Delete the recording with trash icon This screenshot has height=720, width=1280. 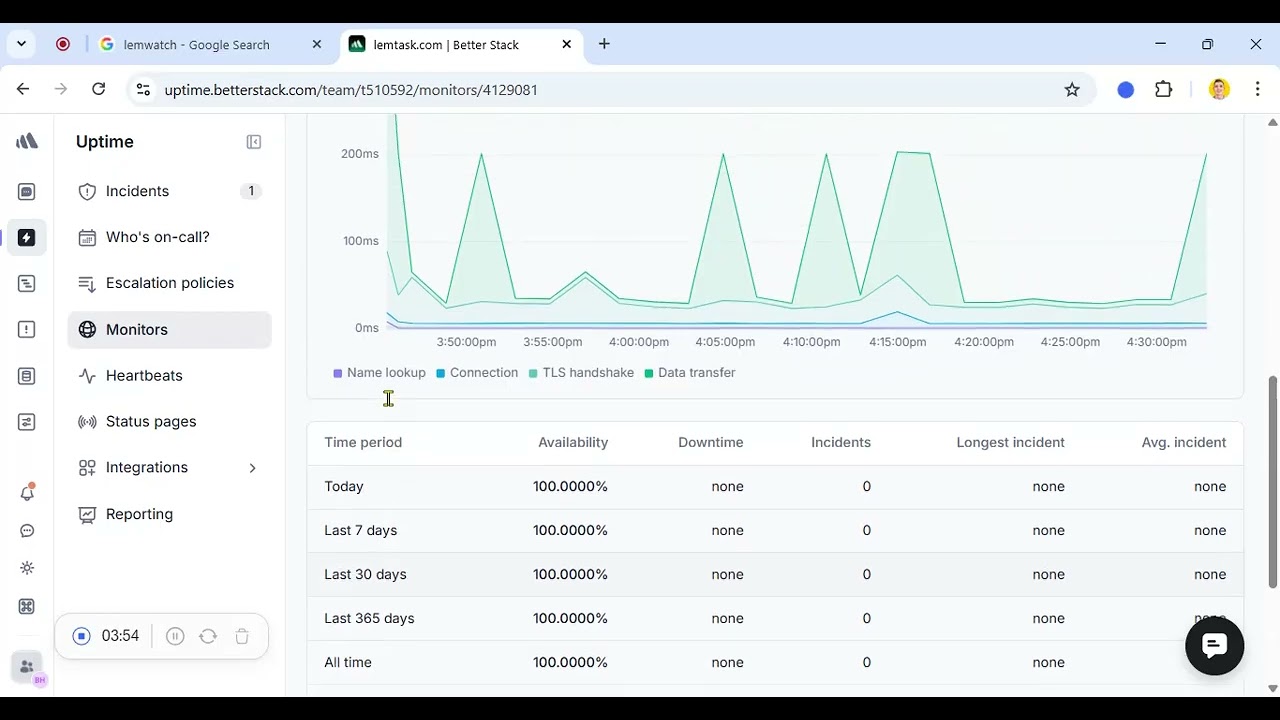point(242,636)
